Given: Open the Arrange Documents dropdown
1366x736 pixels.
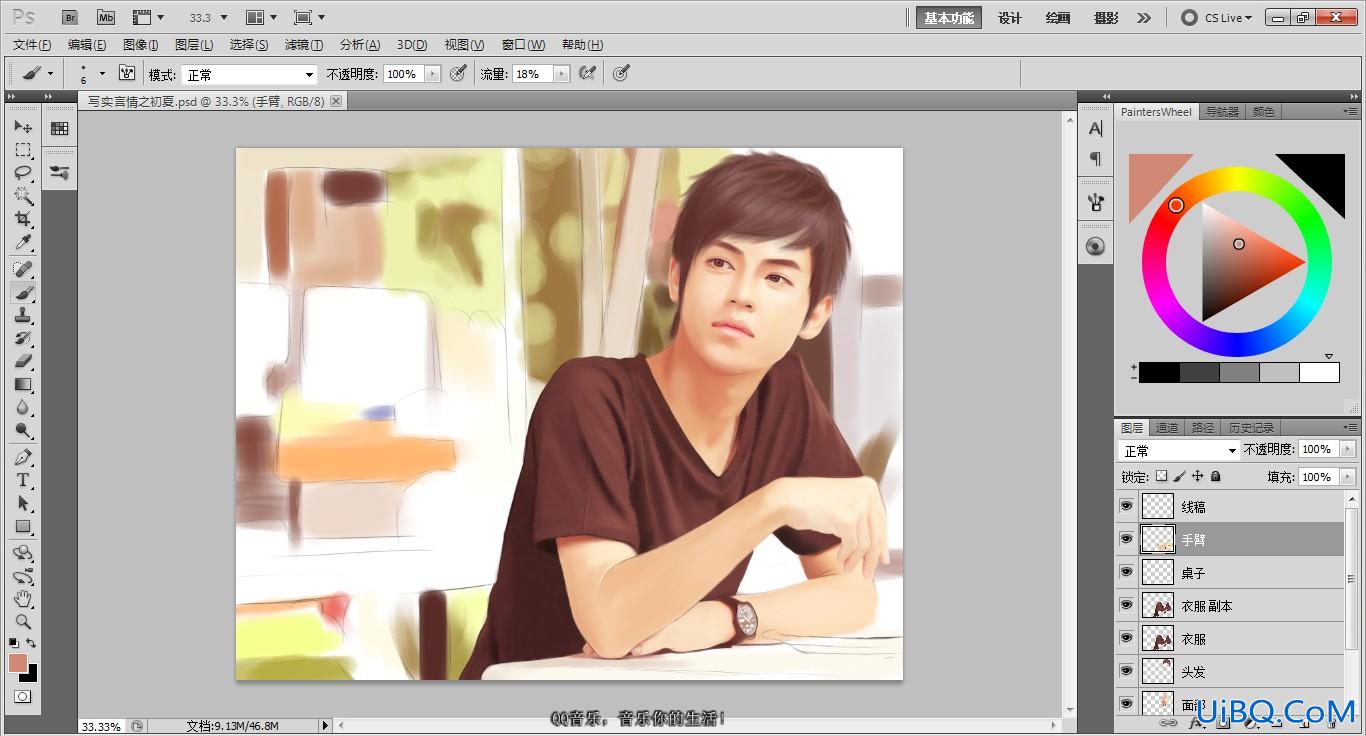Looking at the screenshot, I should pyautogui.click(x=261, y=18).
